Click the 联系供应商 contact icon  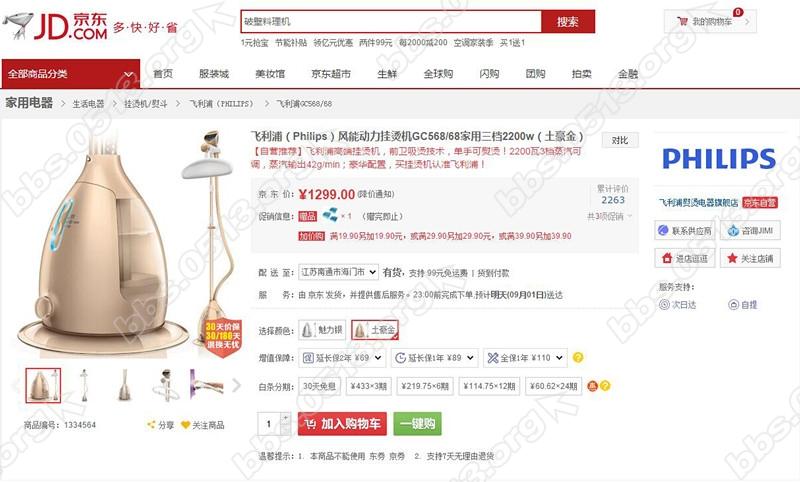coord(663,230)
